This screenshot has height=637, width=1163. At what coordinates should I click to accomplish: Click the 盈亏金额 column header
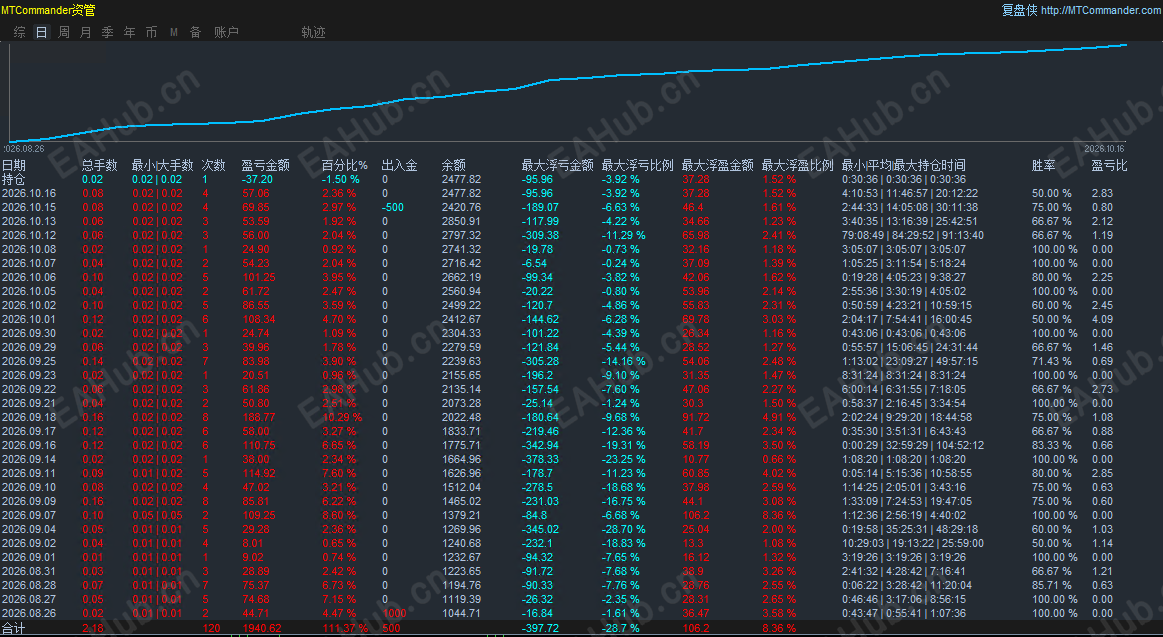pyautogui.click(x=266, y=165)
